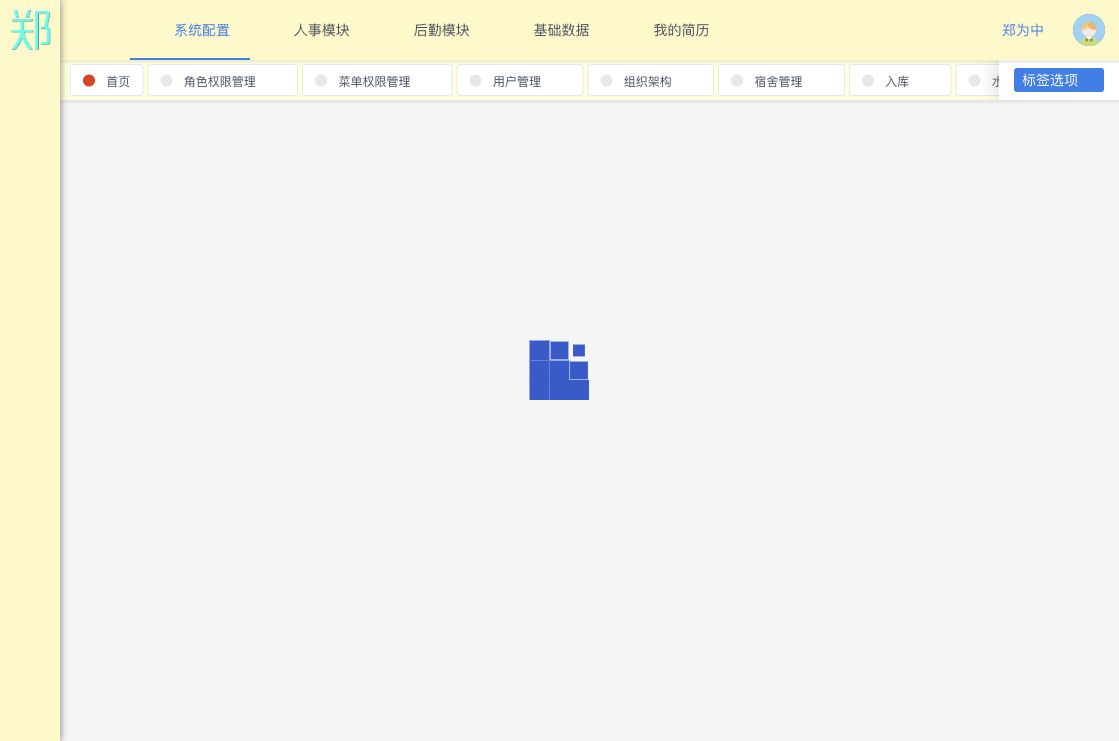Screen dimensions: 1119x741
Task: Click the gray dot on 组织架构 tab
Action: [x=607, y=81]
